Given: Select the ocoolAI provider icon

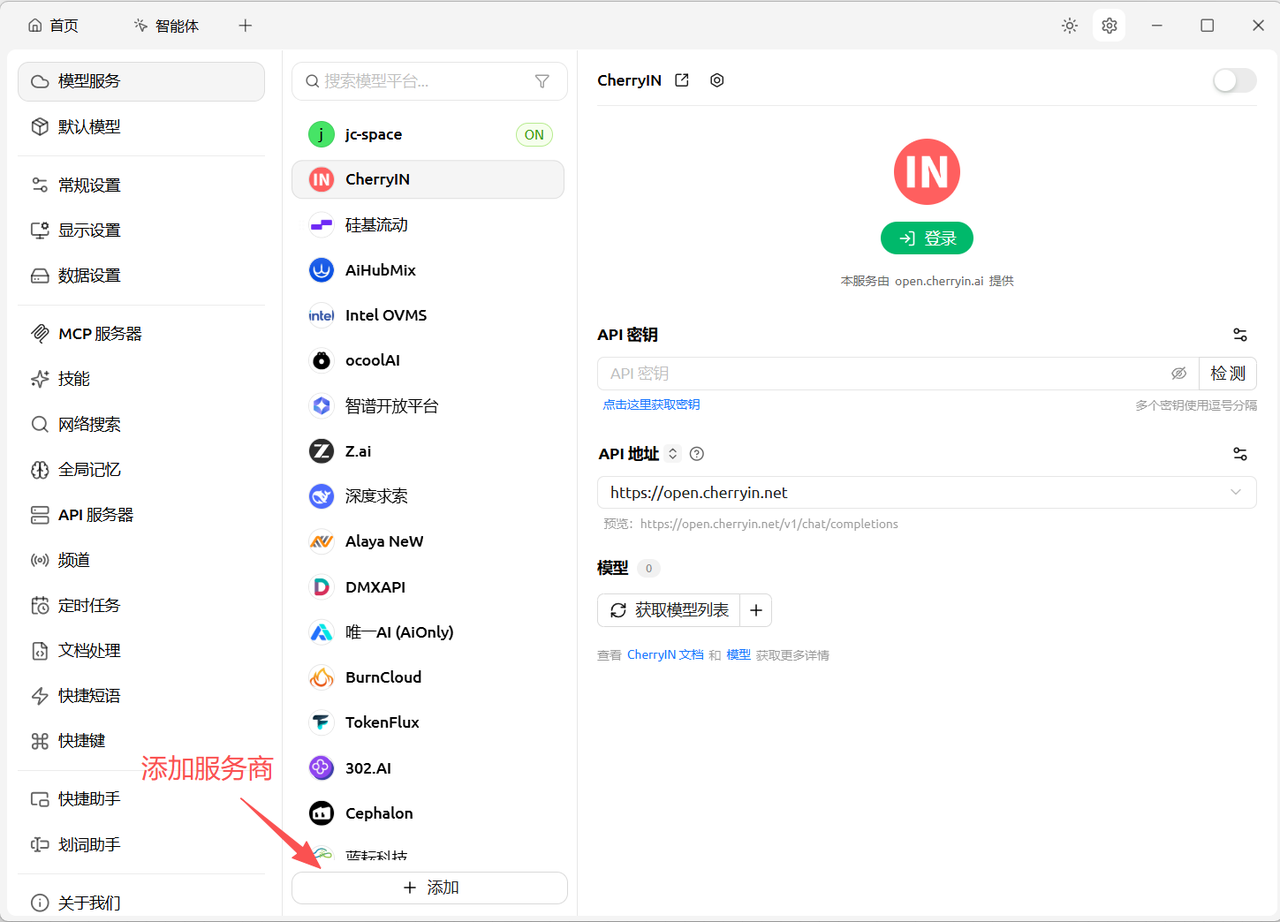Looking at the screenshot, I should click(321, 360).
